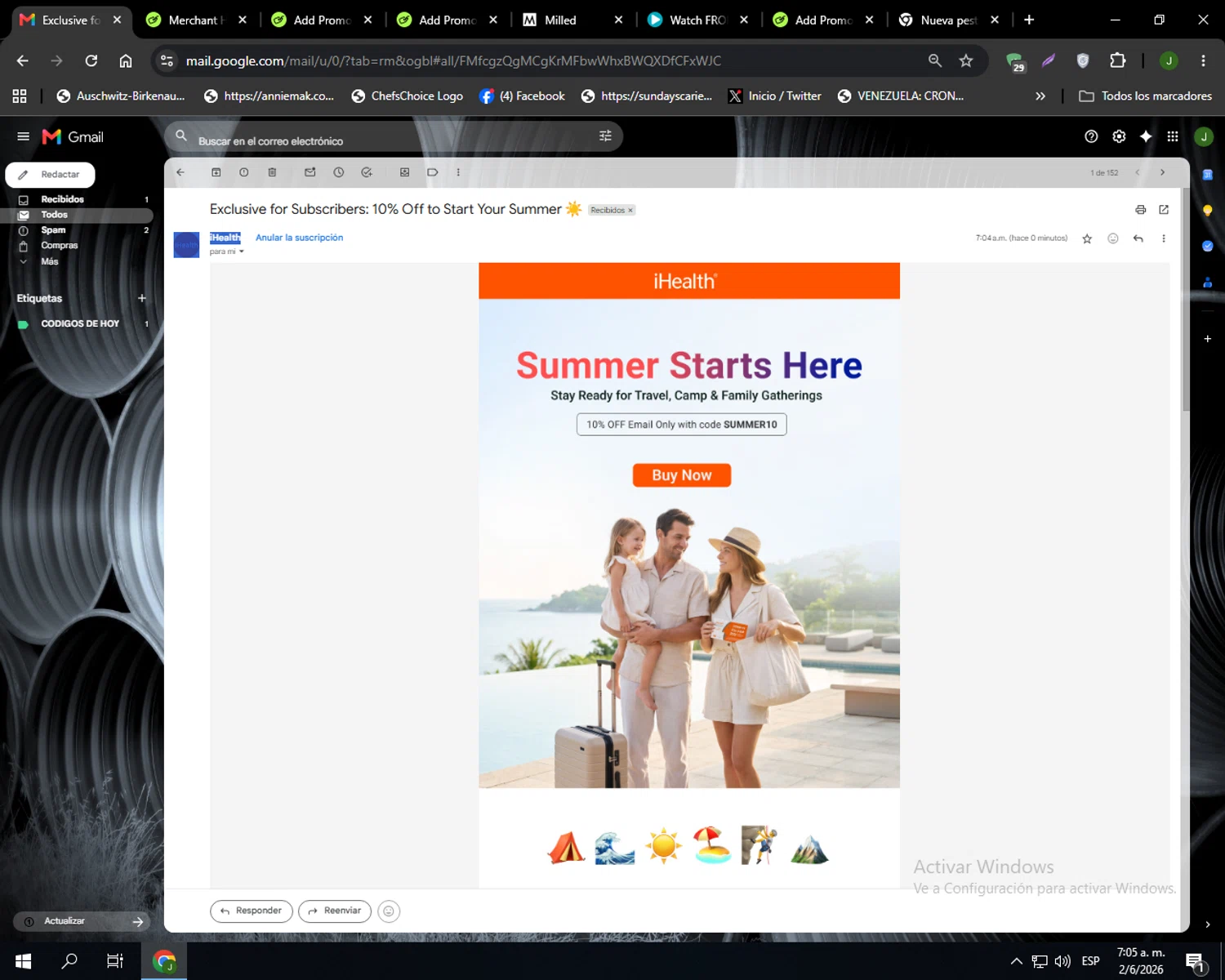
Task: Add to Tasks using the checkmark-plus icon
Action: click(367, 172)
